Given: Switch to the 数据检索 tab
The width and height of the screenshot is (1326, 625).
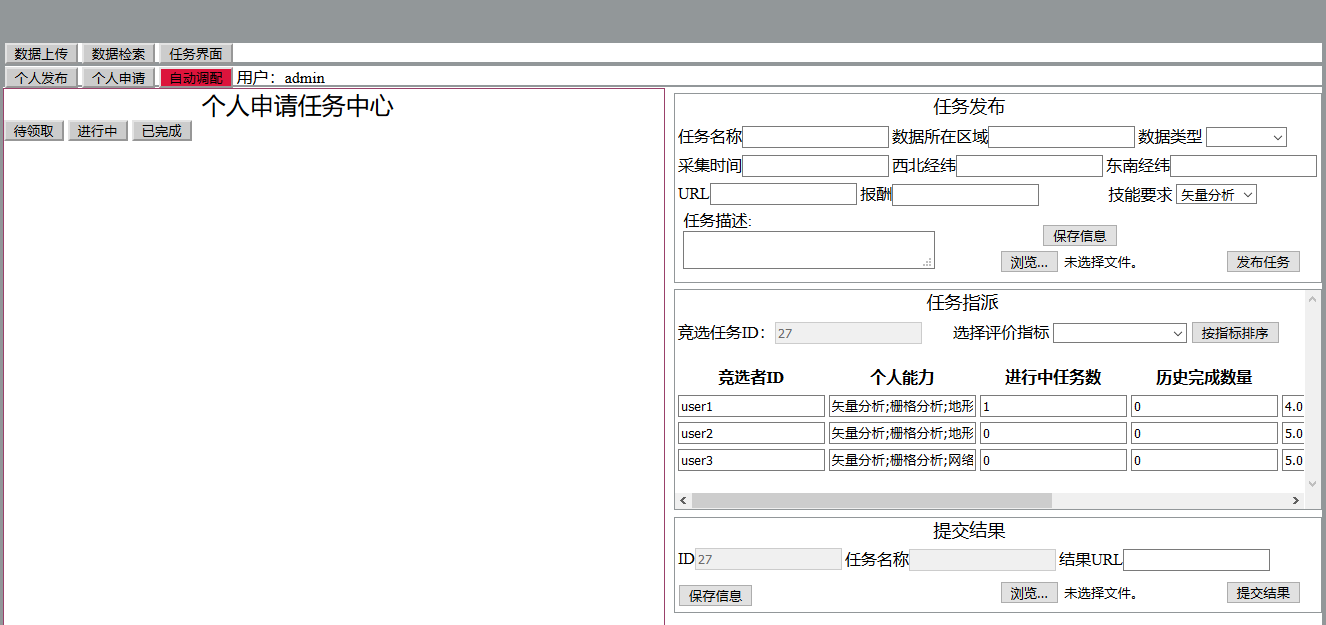Looking at the screenshot, I should (x=118, y=54).
